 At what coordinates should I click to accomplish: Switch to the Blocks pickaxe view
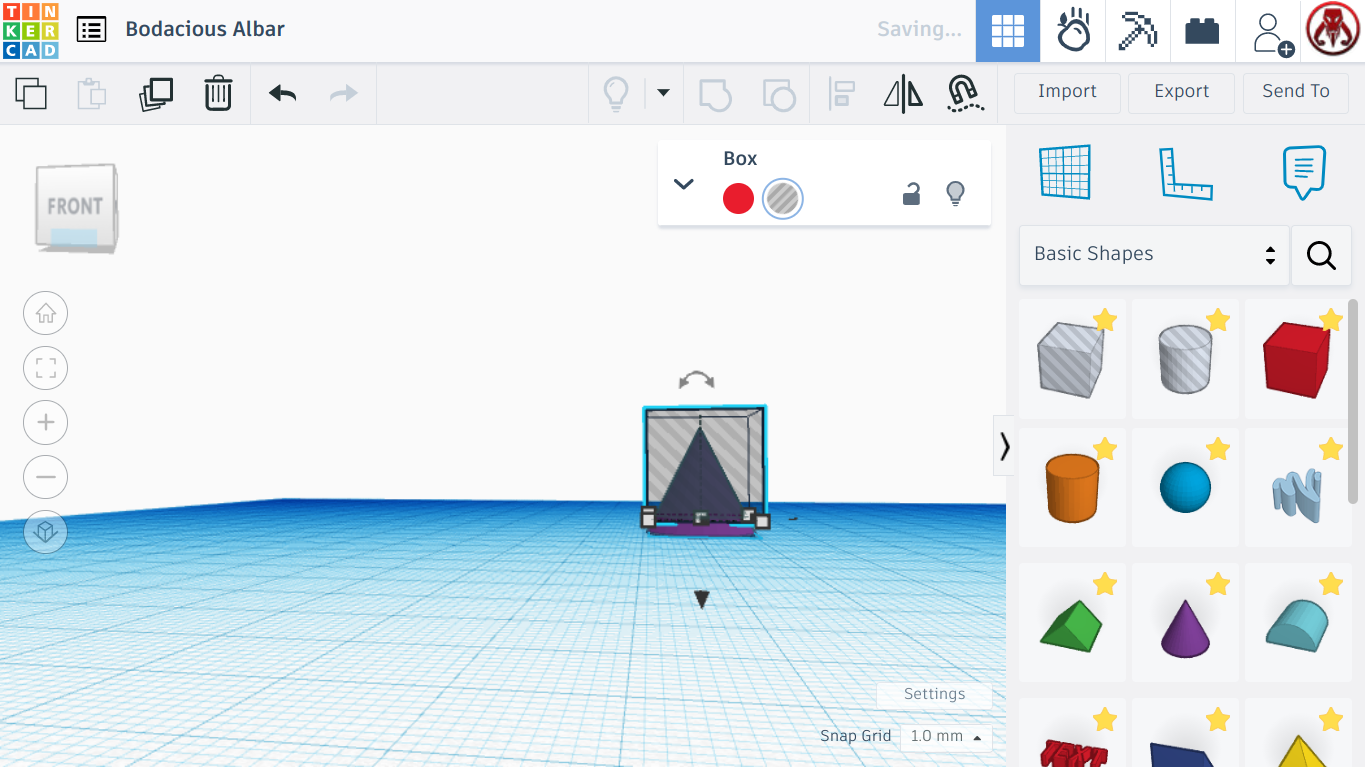pos(1137,31)
